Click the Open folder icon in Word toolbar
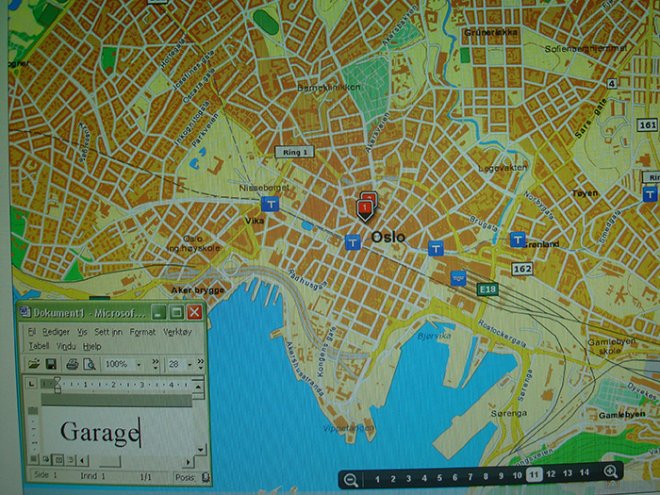Image resolution: width=660 pixels, height=495 pixels. [33, 363]
